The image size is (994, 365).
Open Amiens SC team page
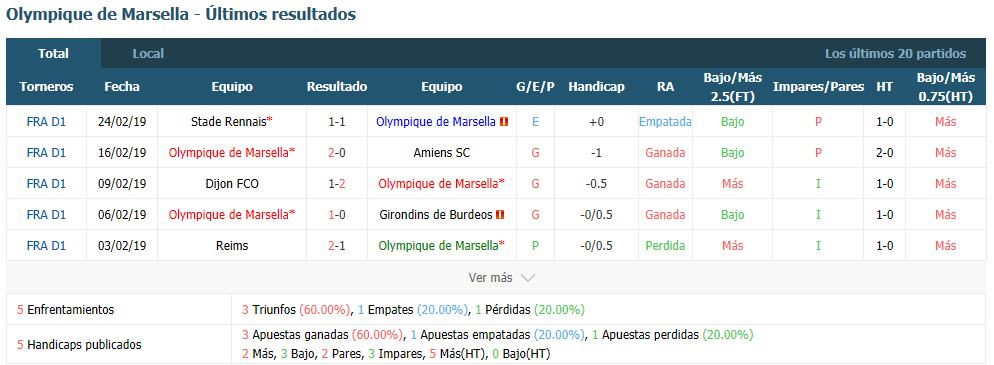click(x=442, y=153)
